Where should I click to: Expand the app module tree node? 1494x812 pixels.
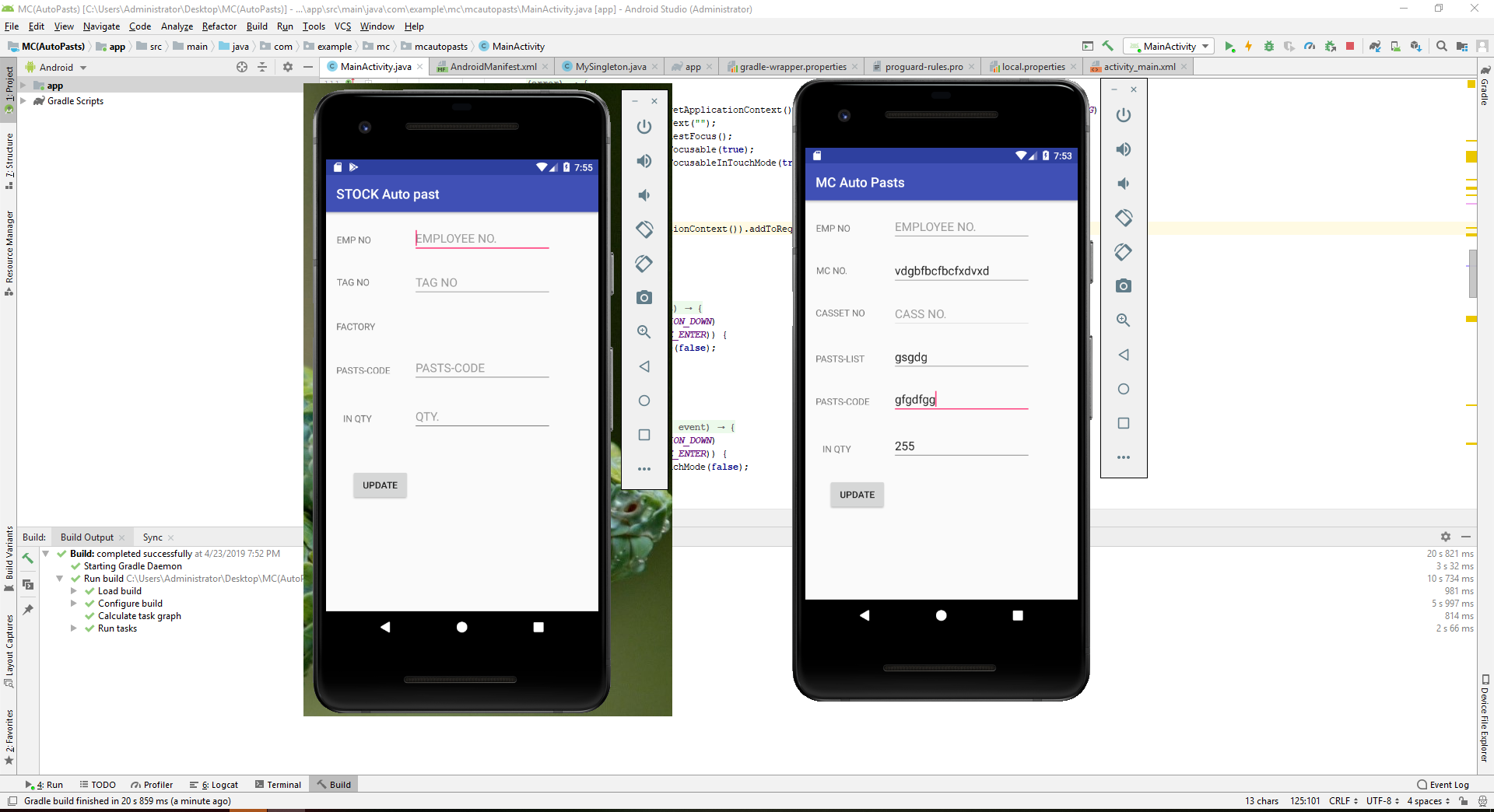(23, 86)
